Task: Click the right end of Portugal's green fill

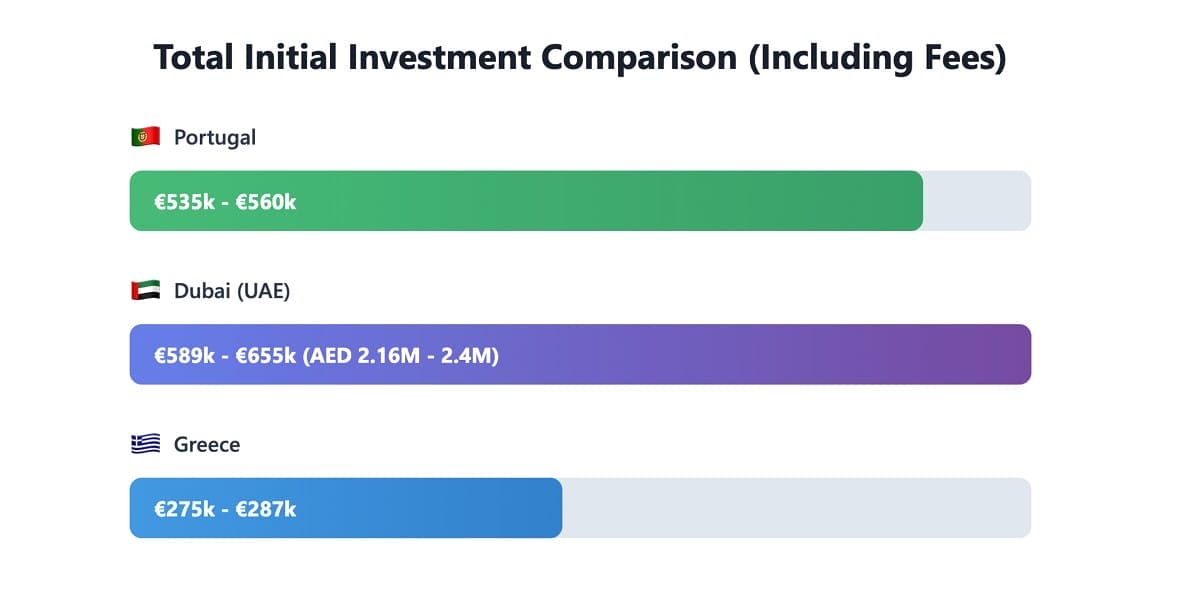Action: (915, 201)
